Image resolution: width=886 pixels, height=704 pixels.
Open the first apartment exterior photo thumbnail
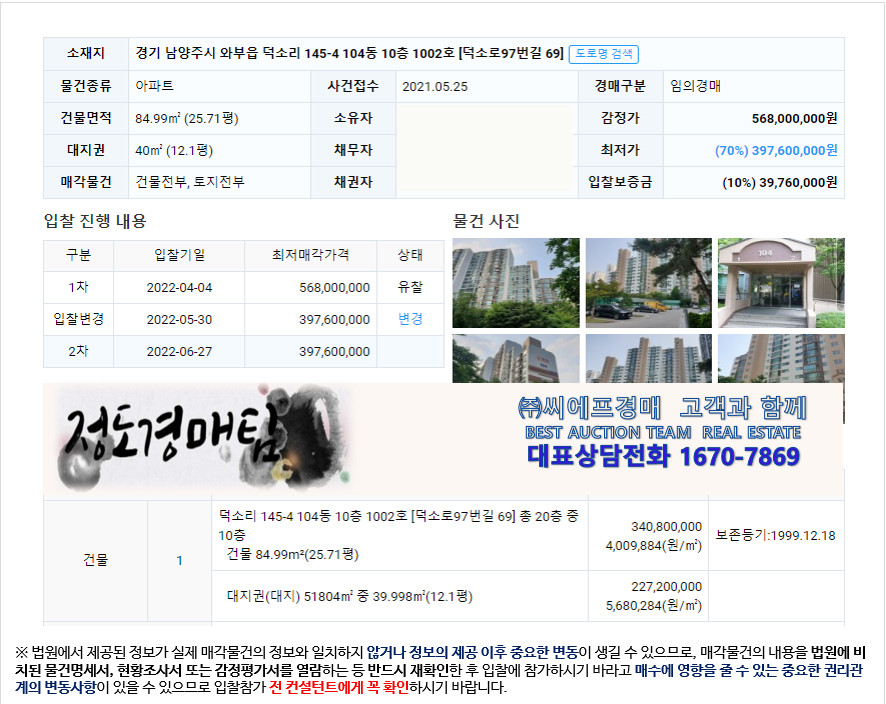coord(516,283)
